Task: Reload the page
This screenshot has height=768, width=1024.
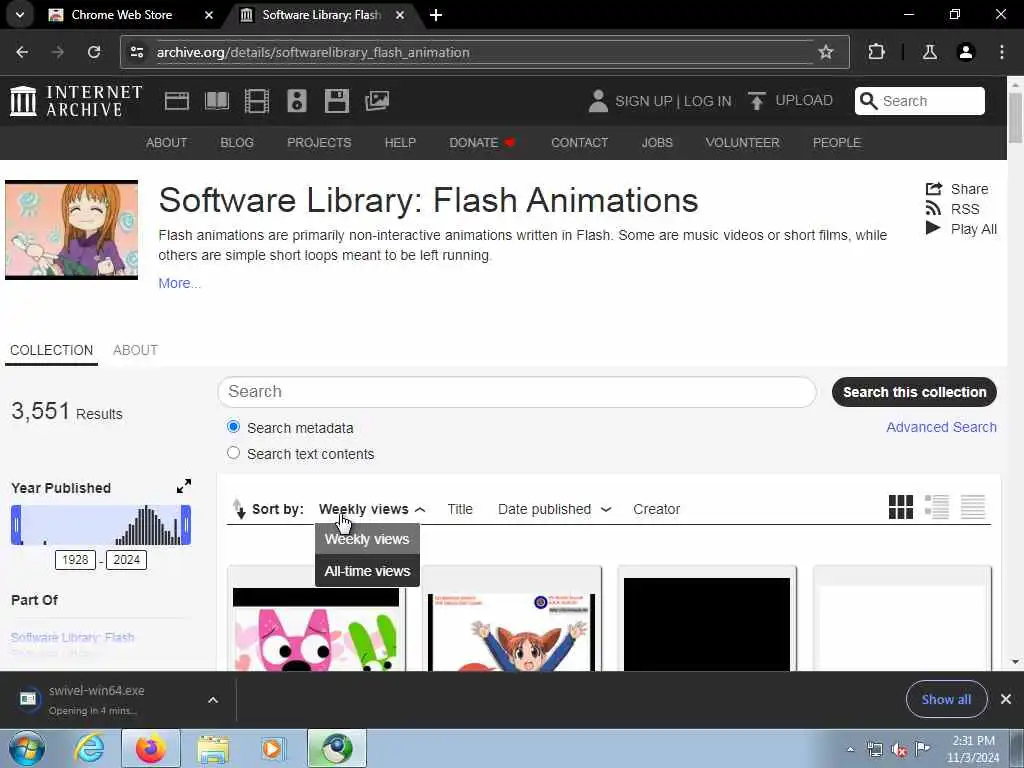Action: pyautogui.click(x=94, y=52)
